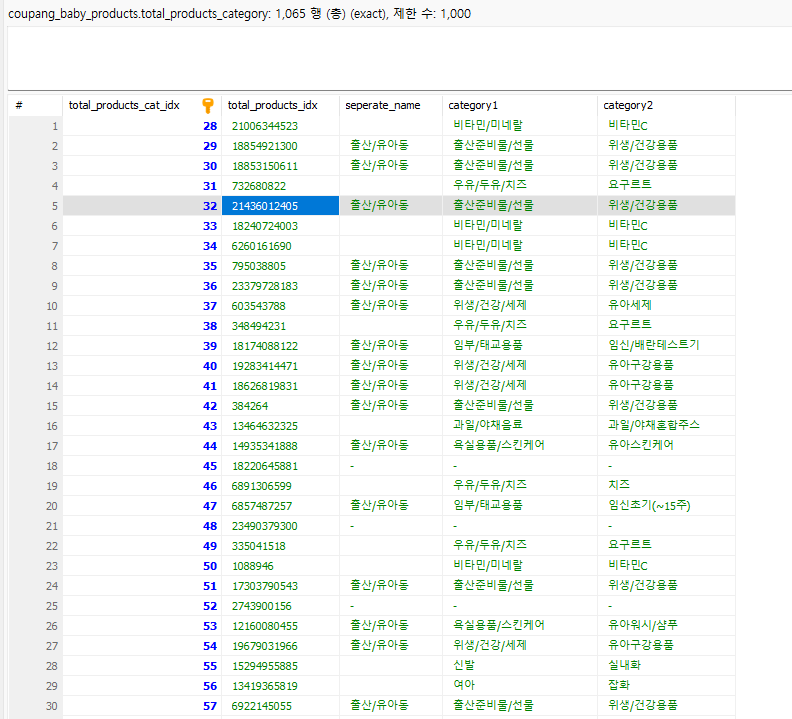792x719 pixels.
Task: Click 유아스킨케어 category2 cell
Action: (666, 445)
